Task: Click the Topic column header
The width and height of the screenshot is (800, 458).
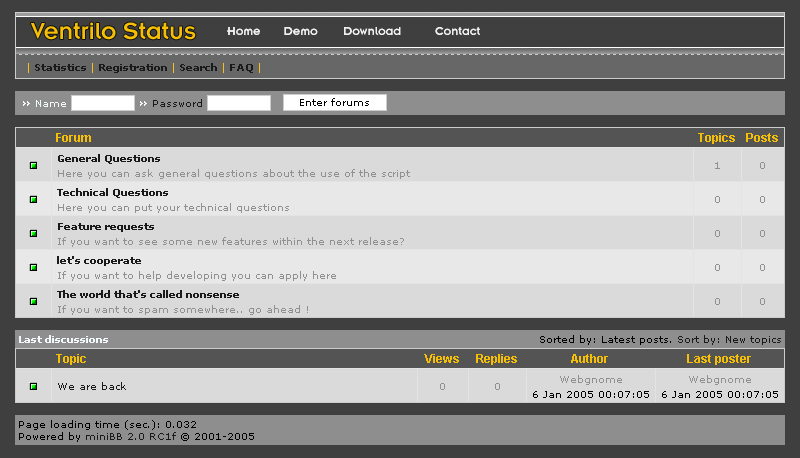Action: tap(71, 359)
